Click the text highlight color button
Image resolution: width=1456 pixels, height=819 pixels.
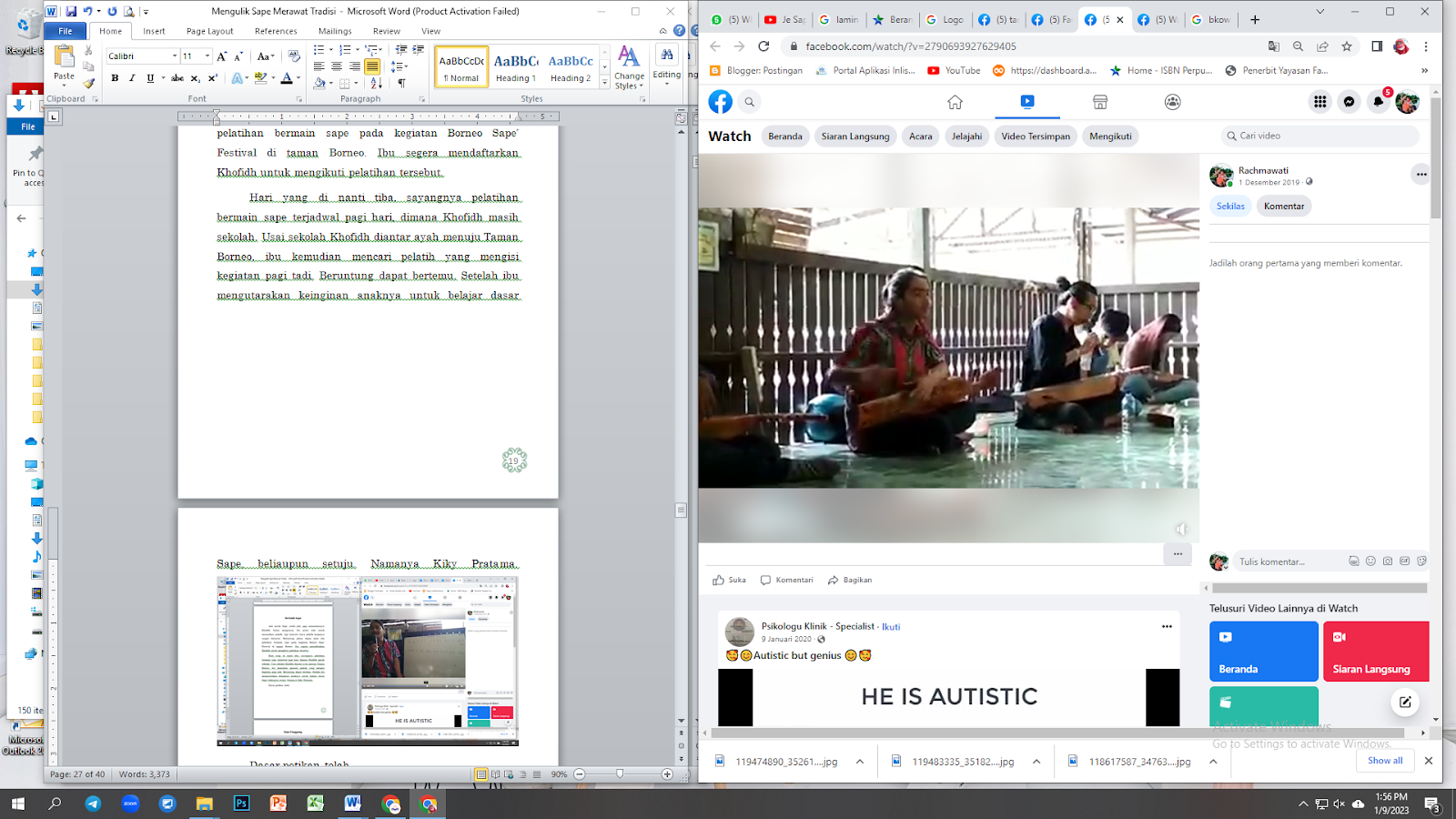(x=261, y=79)
